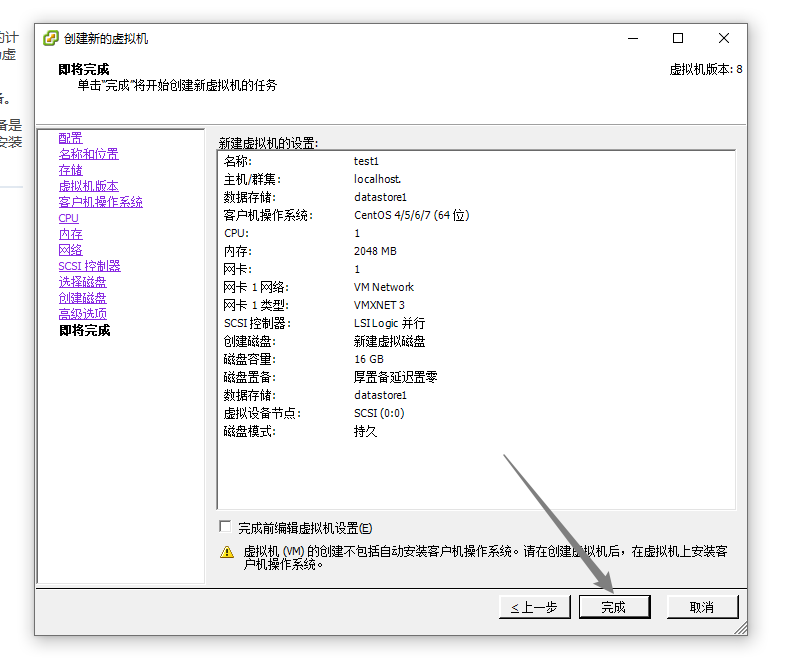Image resolution: width=806 pixels, height=662 pixels.
Task: Open the 虚拟机版本 wizard step
Action: (89, 185)
